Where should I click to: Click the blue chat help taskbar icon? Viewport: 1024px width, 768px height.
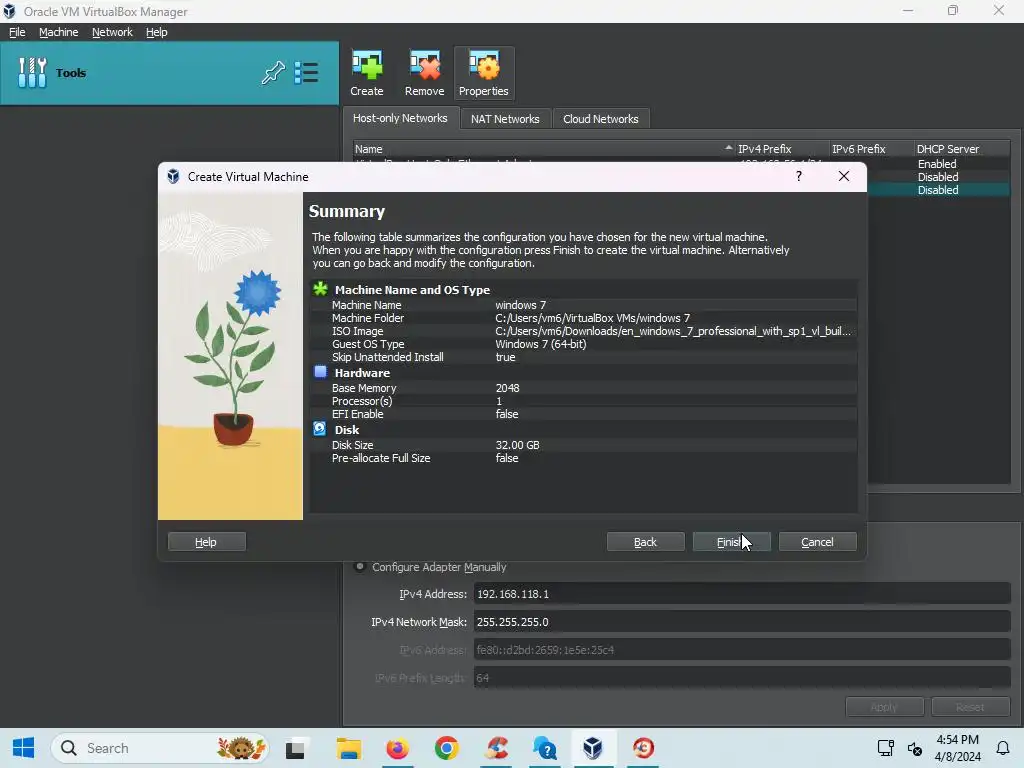[544, 748]
